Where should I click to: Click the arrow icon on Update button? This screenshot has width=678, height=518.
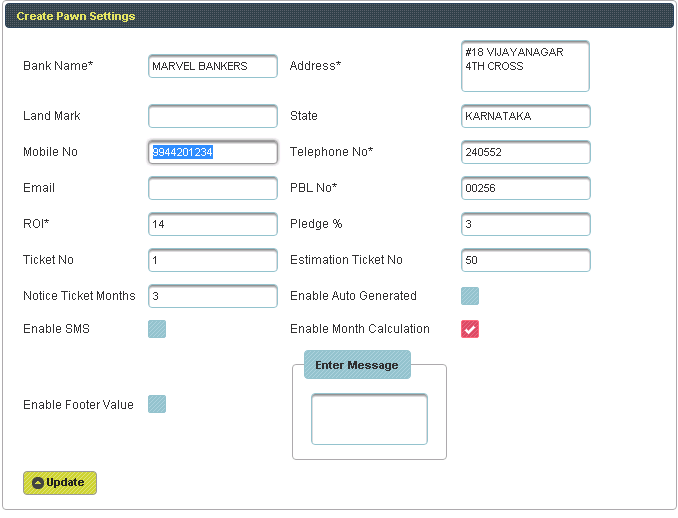click(x=38, y=483)
